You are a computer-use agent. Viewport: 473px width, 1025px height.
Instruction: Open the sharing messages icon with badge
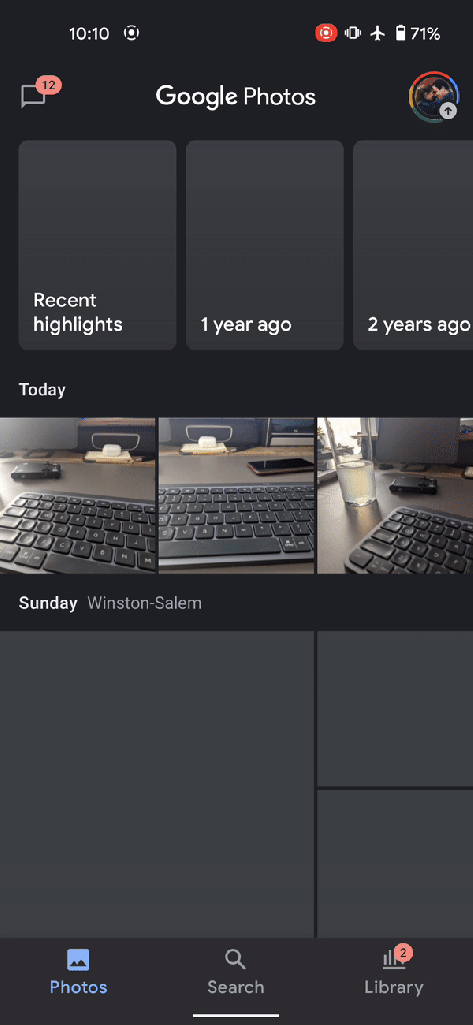[x=36, y=95]
